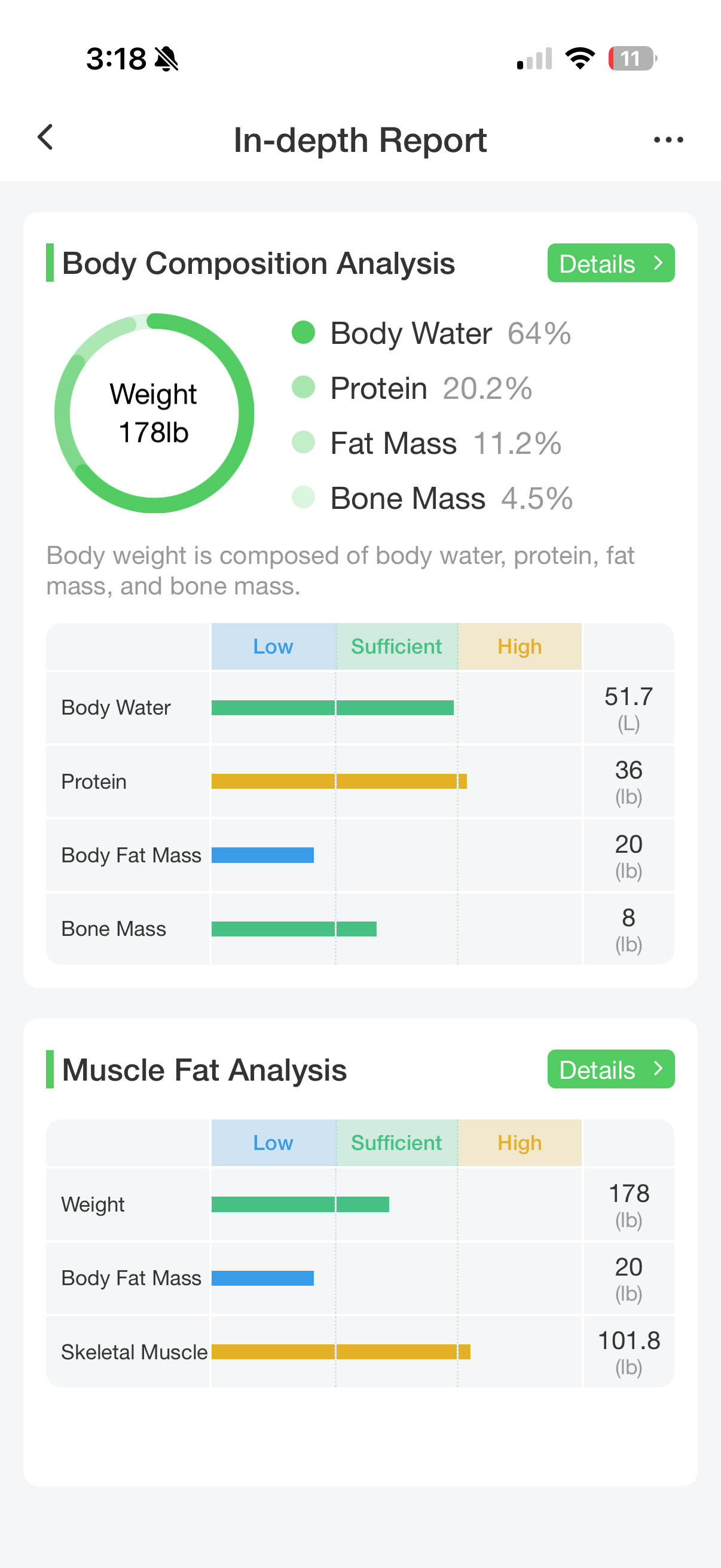Open the three-dot more options menu

point(668,140)
